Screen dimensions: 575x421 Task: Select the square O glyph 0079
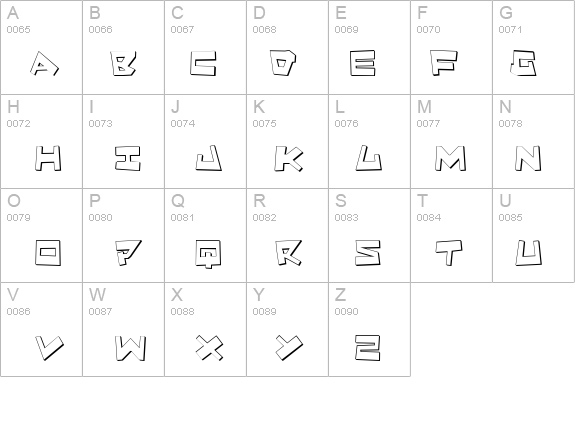[48, 253]
